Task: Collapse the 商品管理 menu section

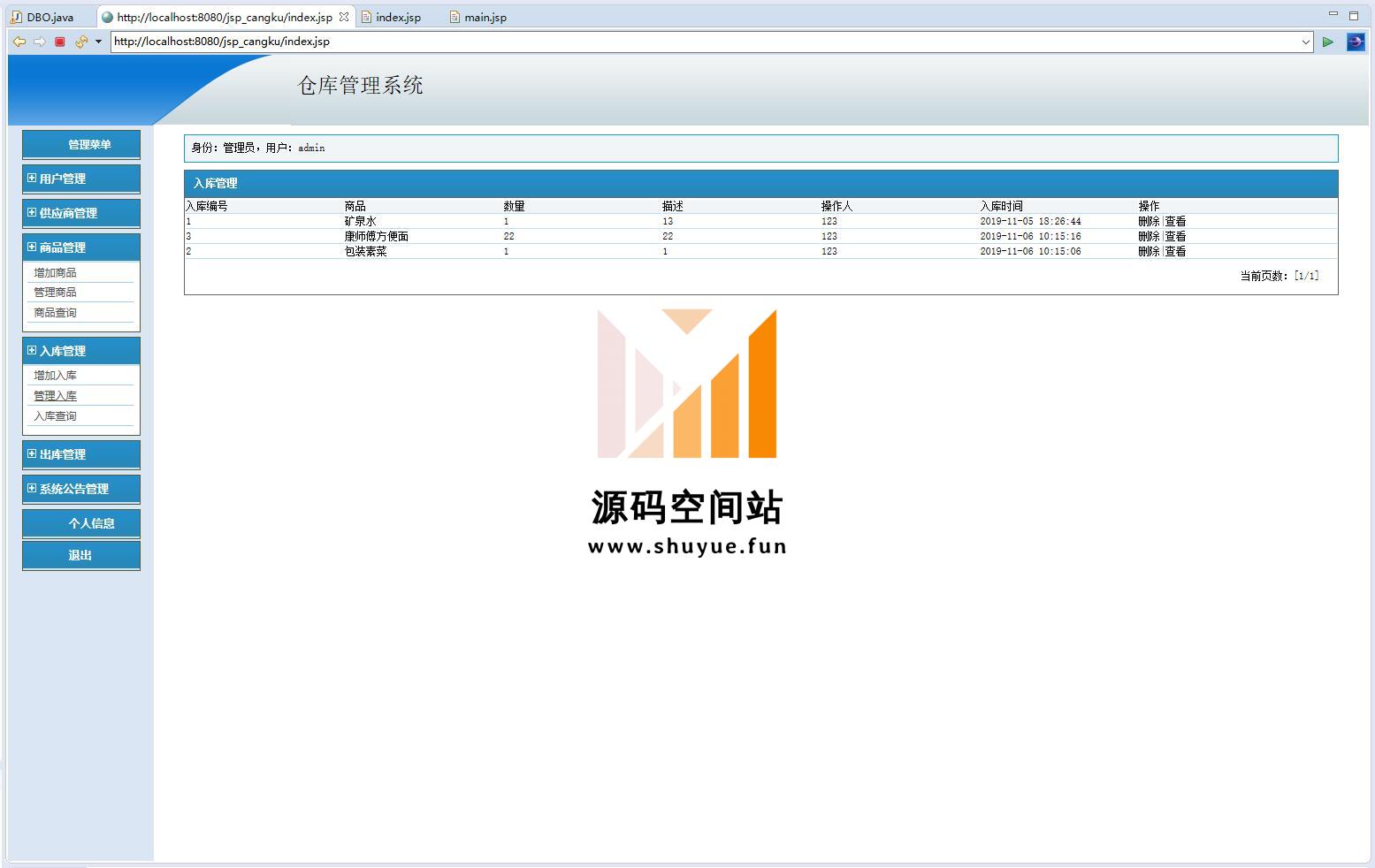Action: (81, 247)
